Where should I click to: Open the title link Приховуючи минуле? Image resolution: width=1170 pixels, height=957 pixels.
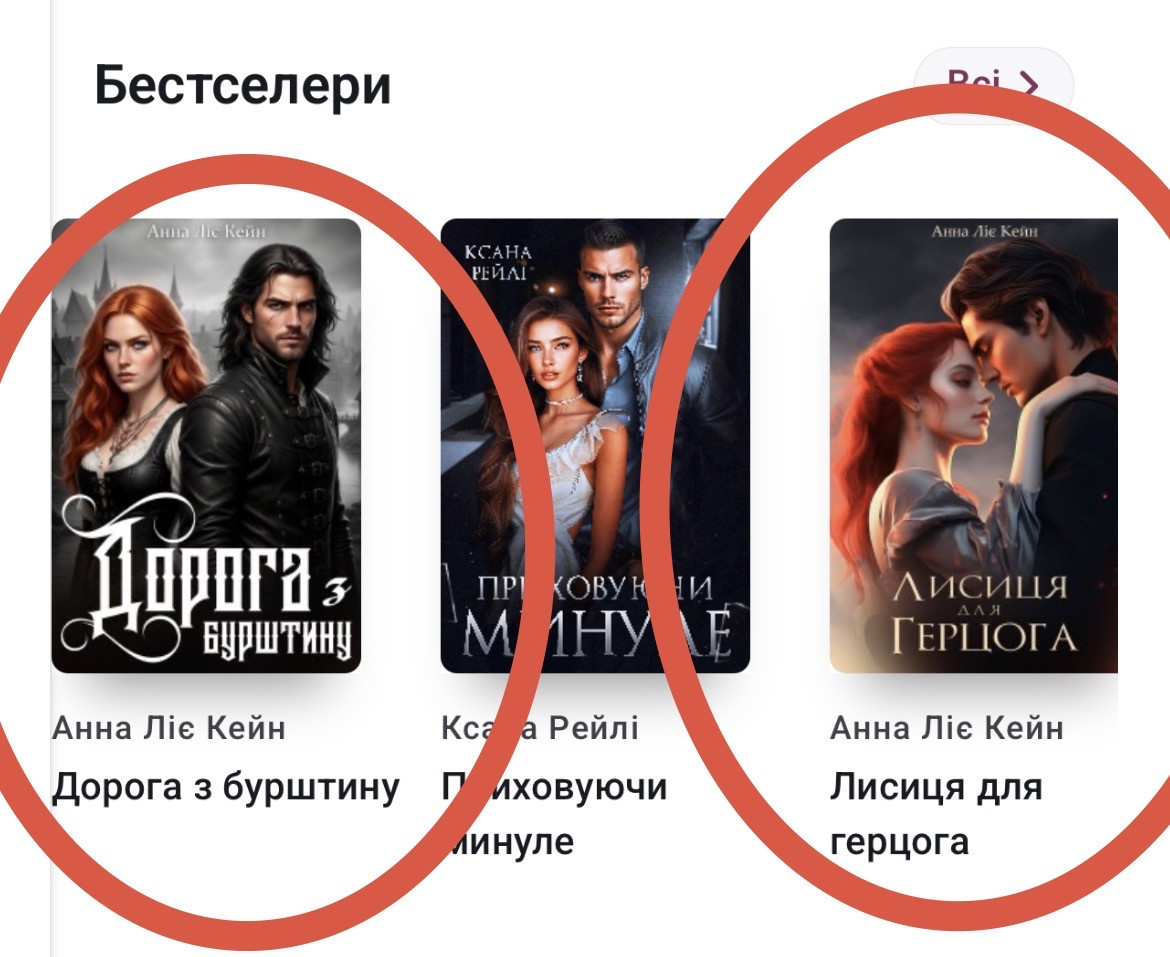[x=554, y=815]
